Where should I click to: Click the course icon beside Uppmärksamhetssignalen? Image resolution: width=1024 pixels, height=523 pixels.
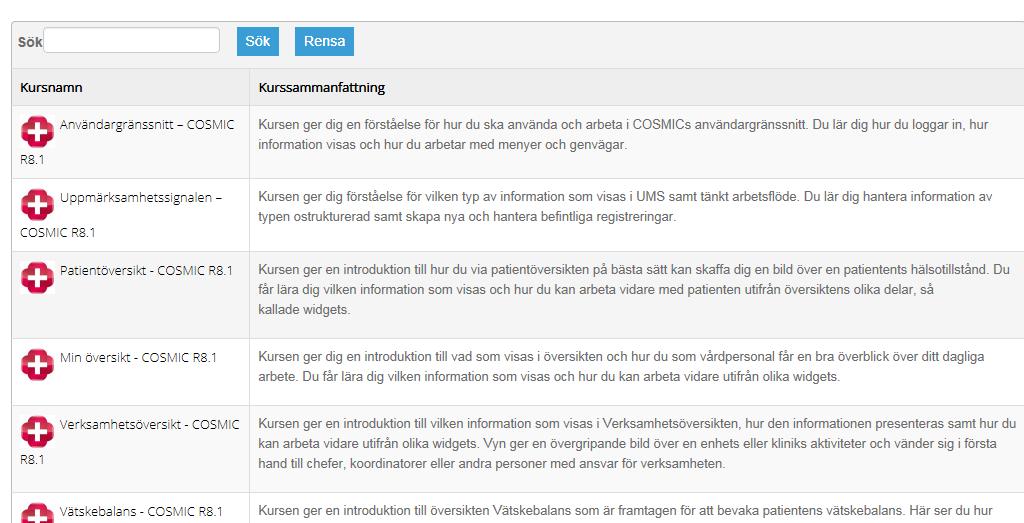point(37,204)
